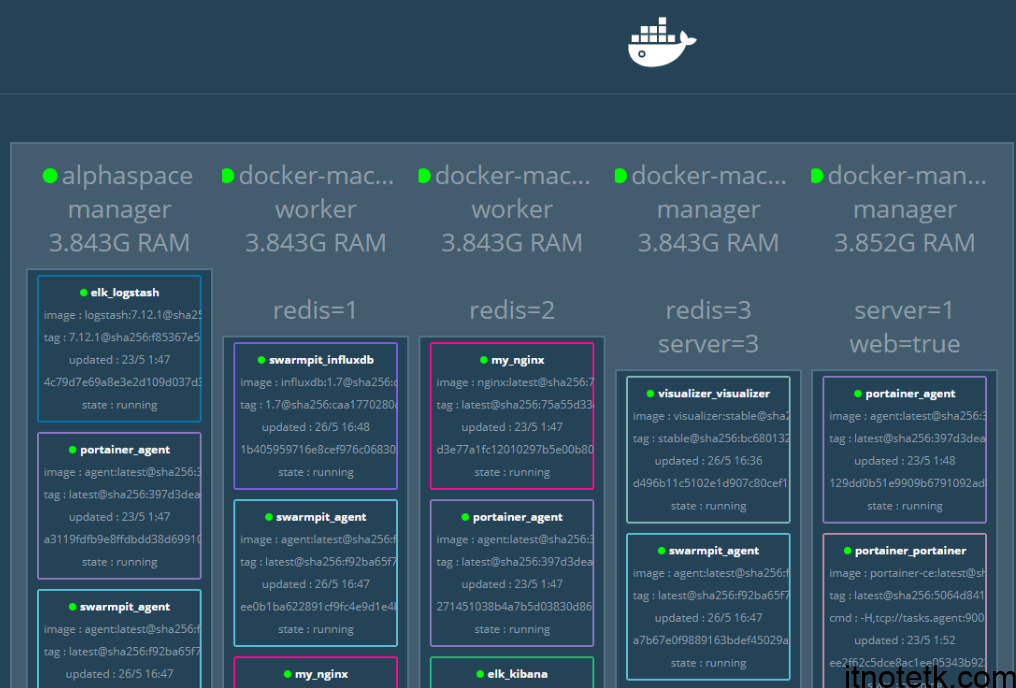1016x688 pixels.
Task: Click the Docker whale logo
Action: (x=662, y=42)
